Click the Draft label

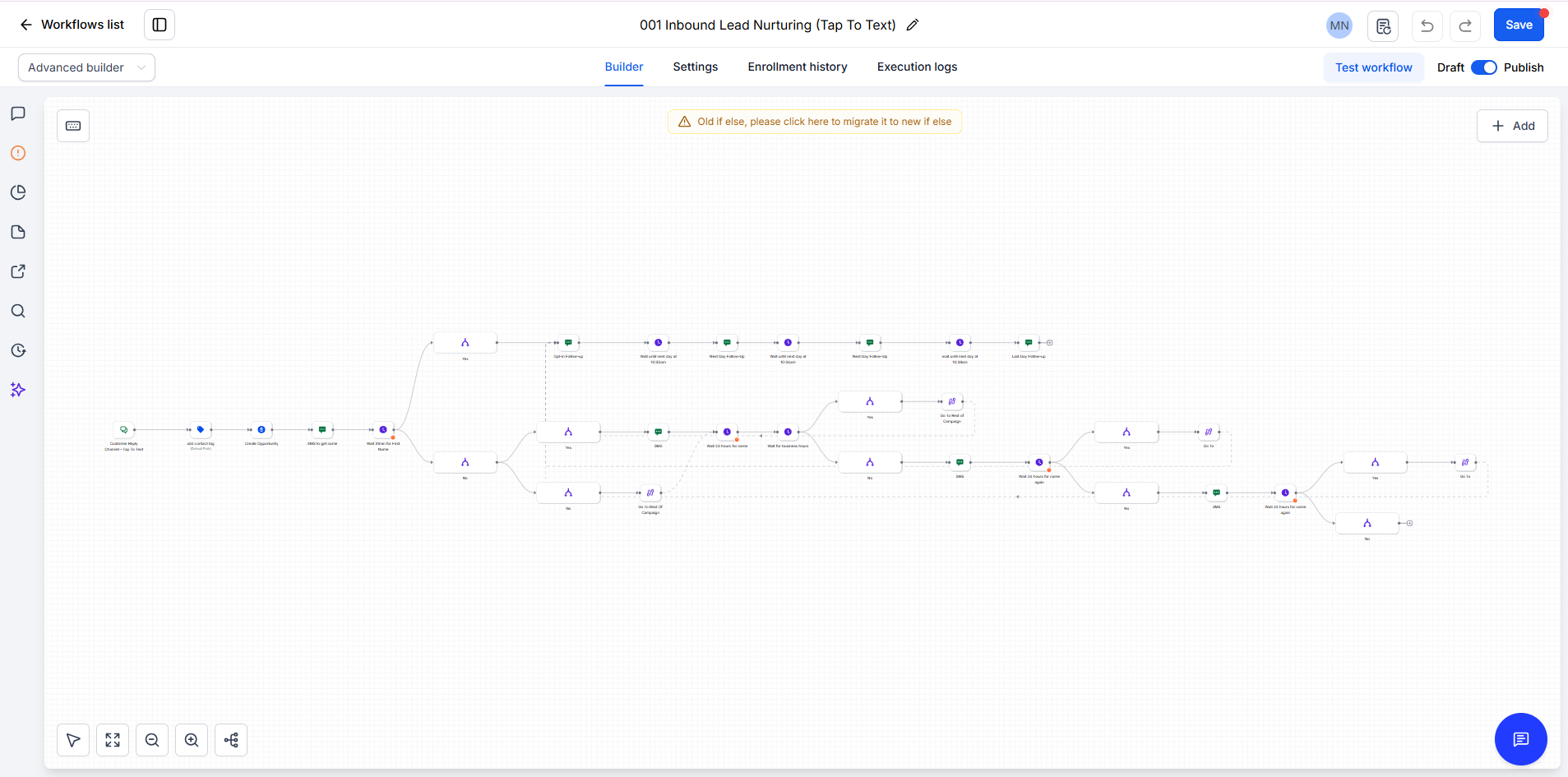(x=1450, y=67)
